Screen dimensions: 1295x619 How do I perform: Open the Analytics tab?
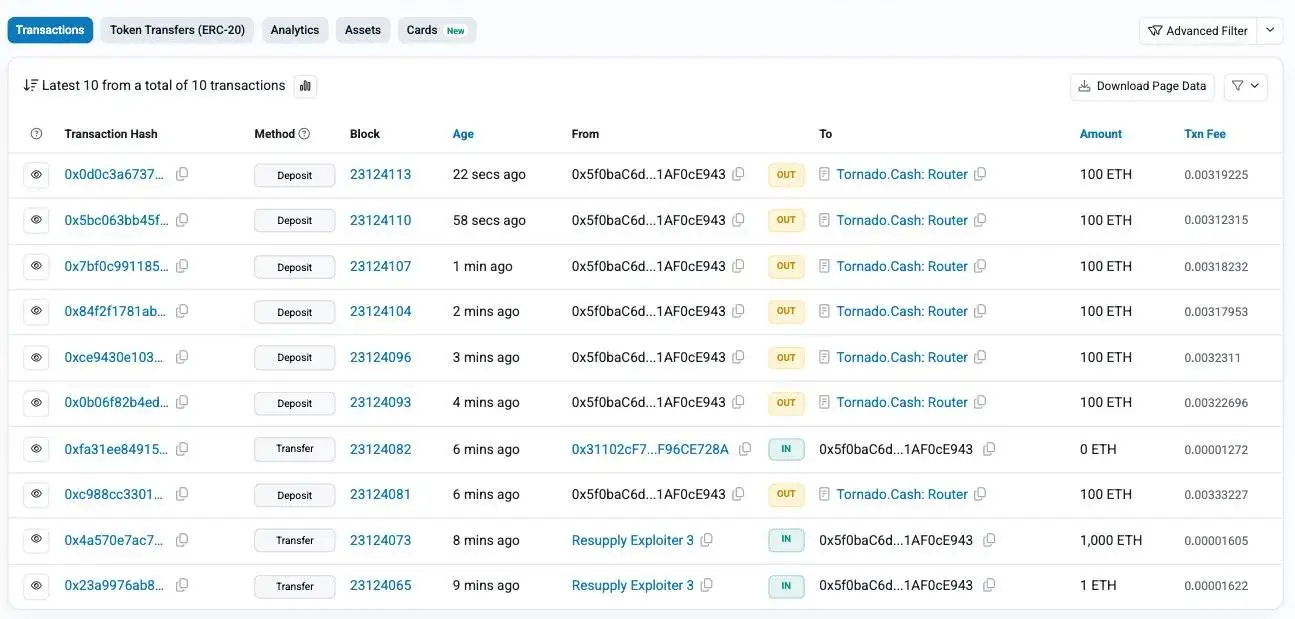pyautogui.click(x=294, y=30)
